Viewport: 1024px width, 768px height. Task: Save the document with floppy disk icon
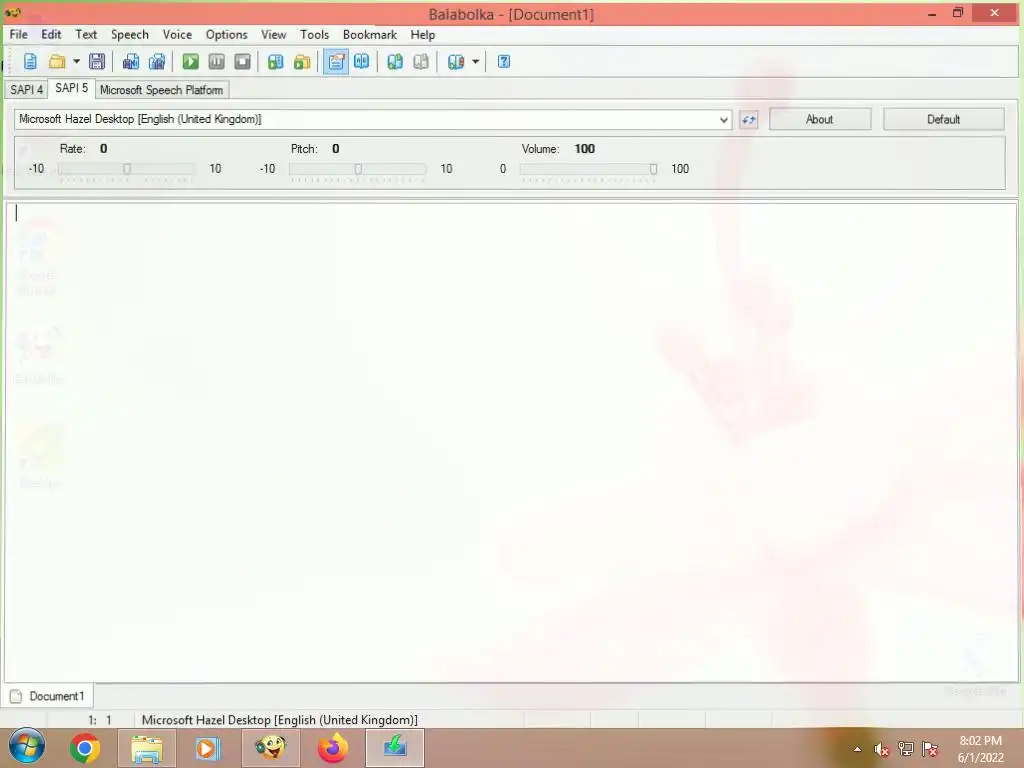click(97, 62)
